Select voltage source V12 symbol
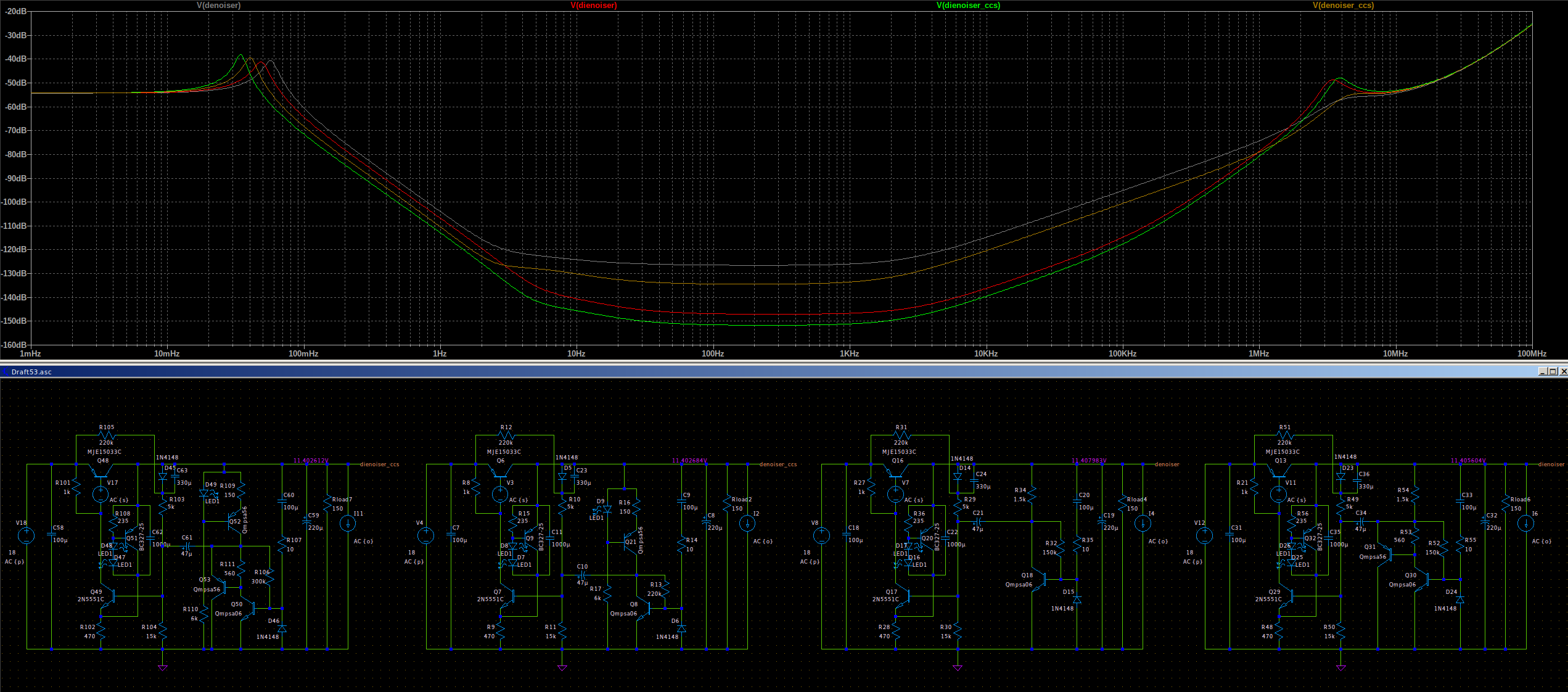Image resolution: width=1568 pixels, height=692 pixels. coord(1205,535)
